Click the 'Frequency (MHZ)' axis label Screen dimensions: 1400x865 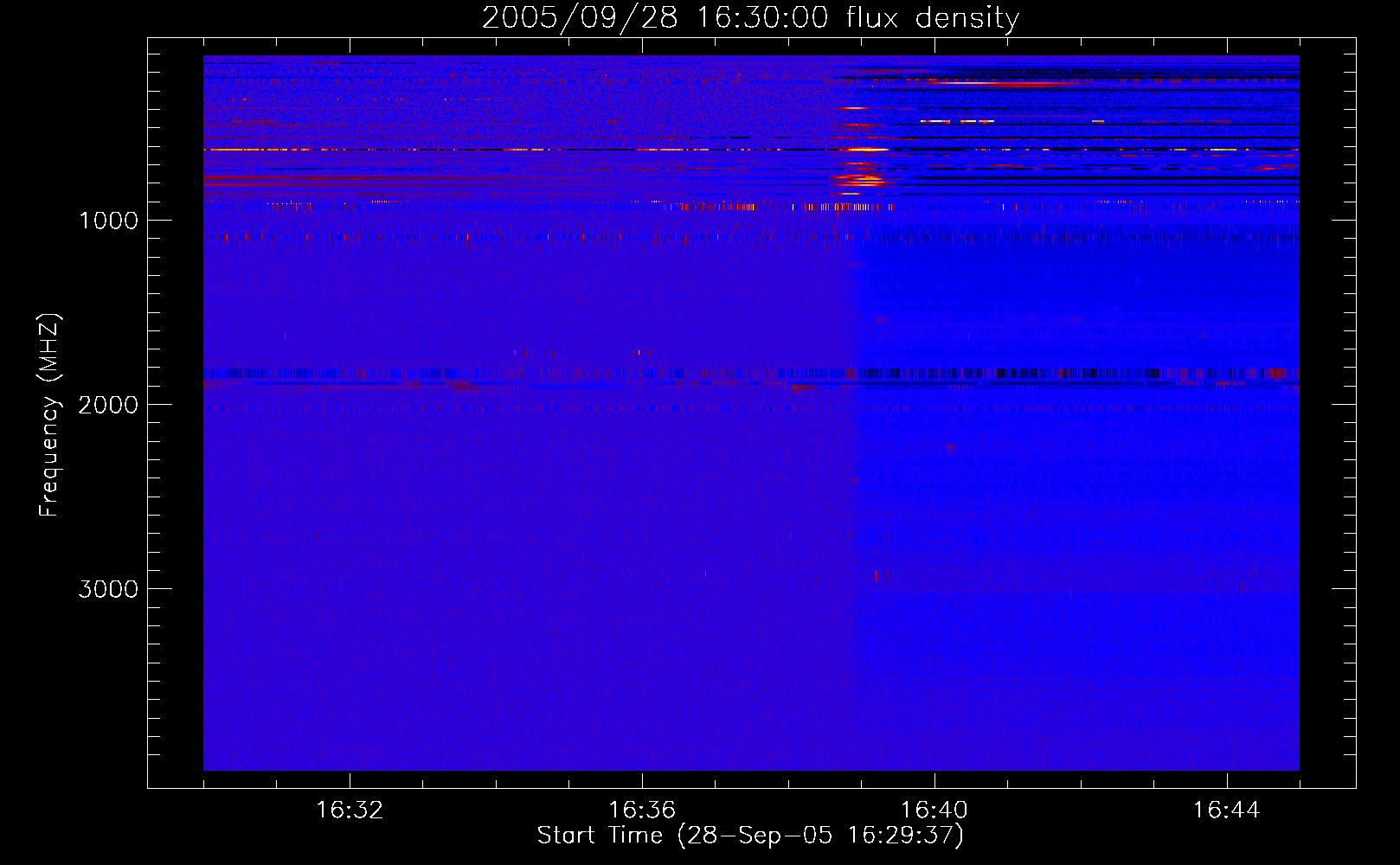pyautogui.click(x=49, y=415)
